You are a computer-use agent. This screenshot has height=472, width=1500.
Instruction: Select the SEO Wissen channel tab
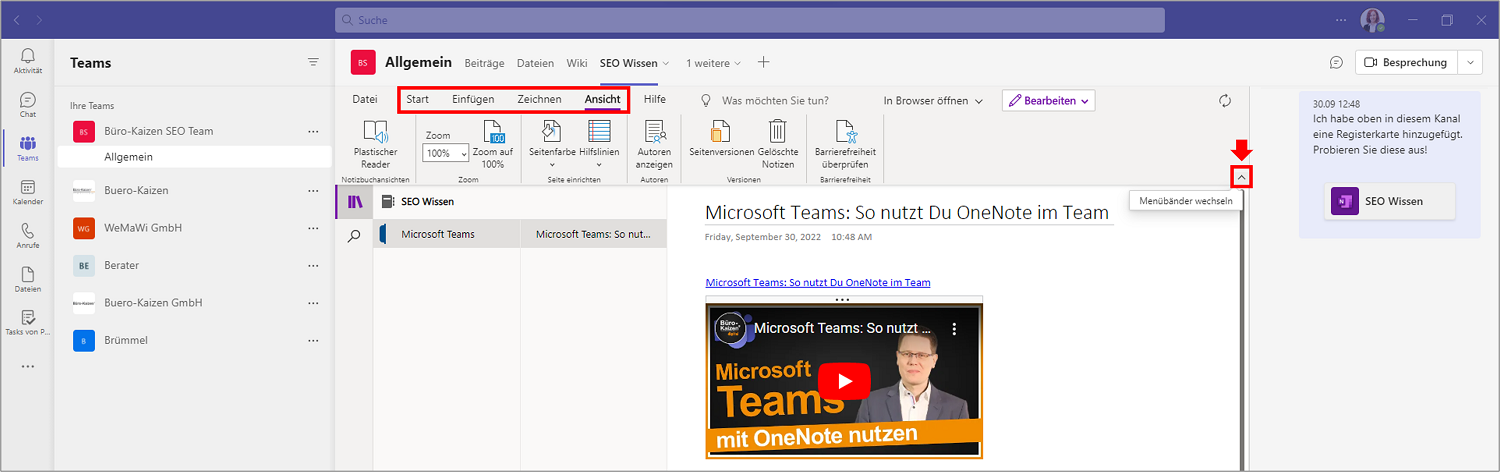click(x=629, y=62)
